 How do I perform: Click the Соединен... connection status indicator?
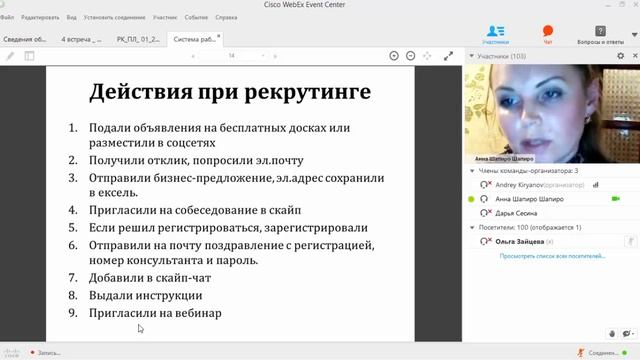602,353
